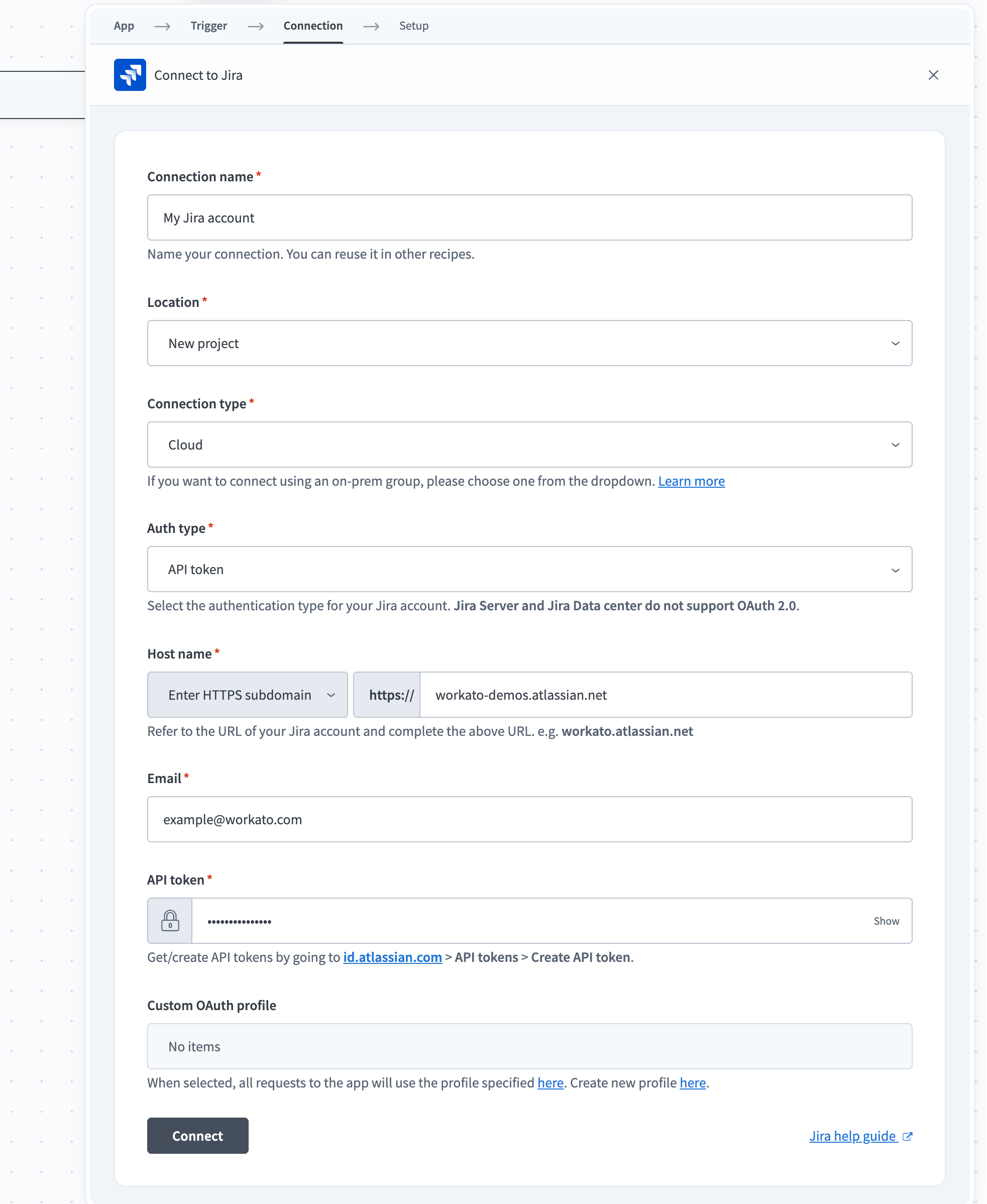Open the Location dropdown showing New project
The image size is (987, 1204).
click(x=529, y=344)
